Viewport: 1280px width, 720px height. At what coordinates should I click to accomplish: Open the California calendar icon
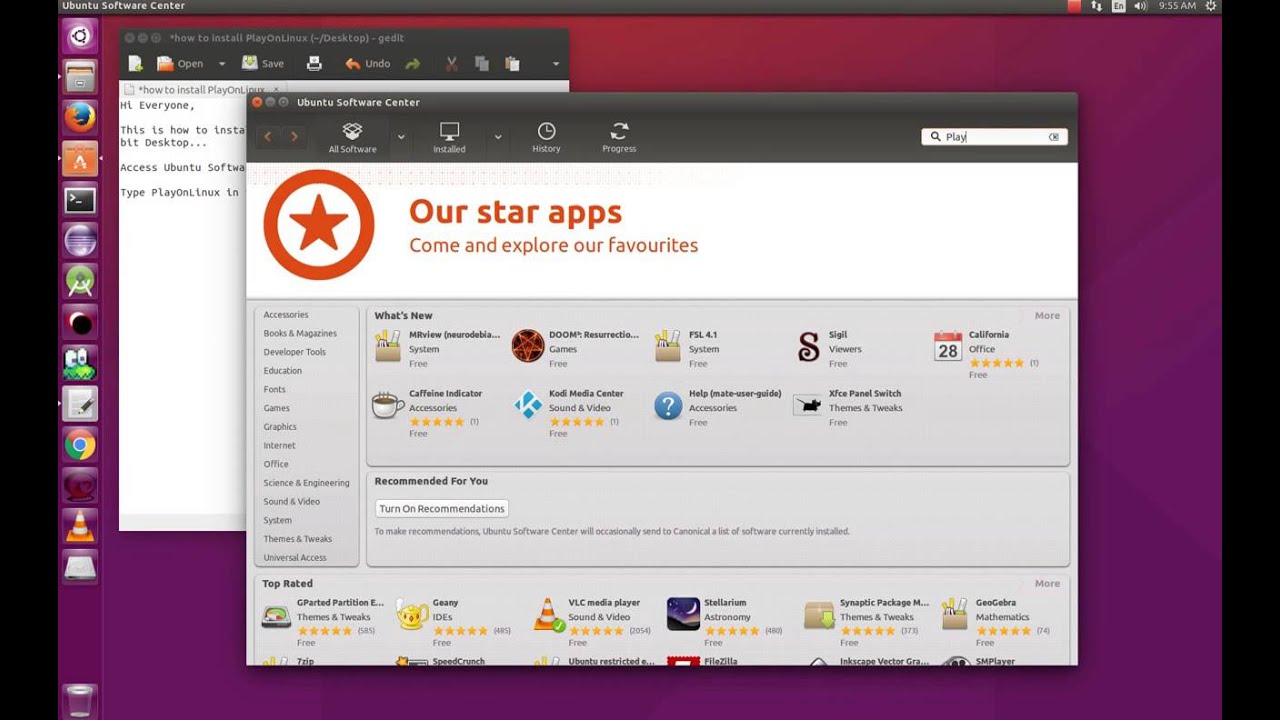pyautogui.click(x=948, y=346)
